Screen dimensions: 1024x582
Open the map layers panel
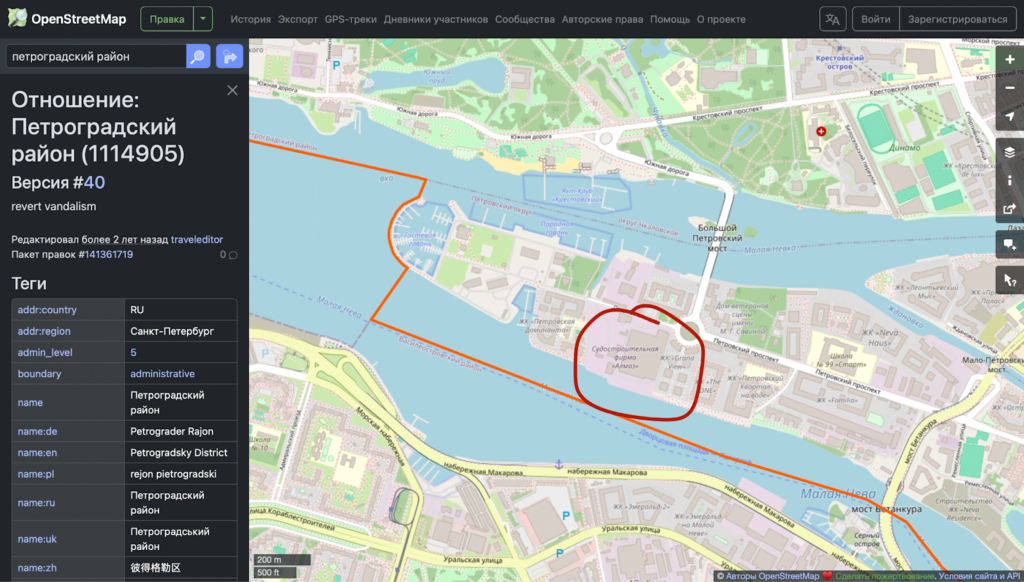click(x=1010, y=152)
